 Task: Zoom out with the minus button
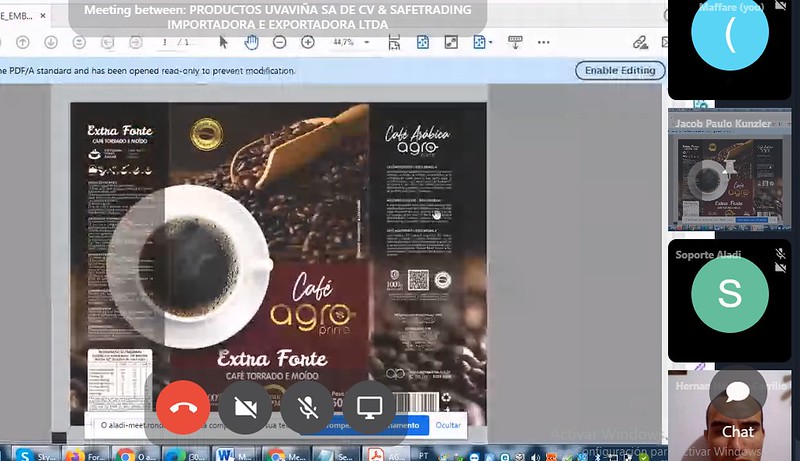[280, 42]
